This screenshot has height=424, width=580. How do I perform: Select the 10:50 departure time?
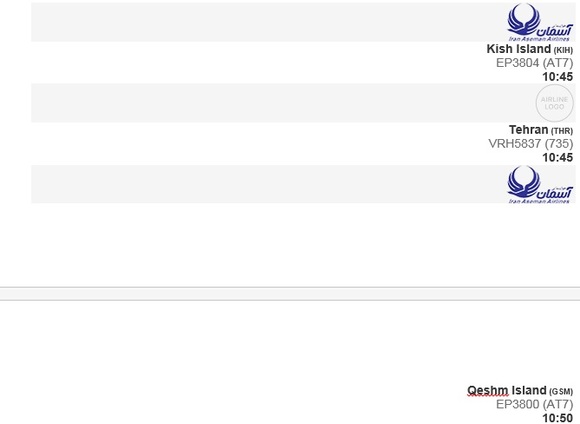(x=557, y=418)
